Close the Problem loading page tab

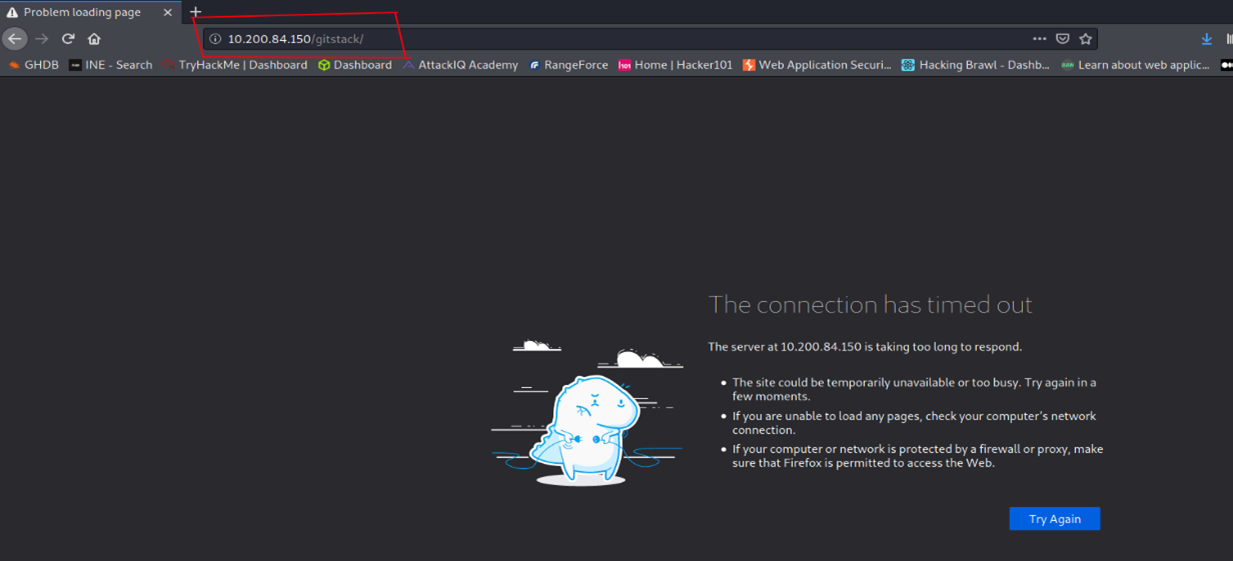coord(168,13)
